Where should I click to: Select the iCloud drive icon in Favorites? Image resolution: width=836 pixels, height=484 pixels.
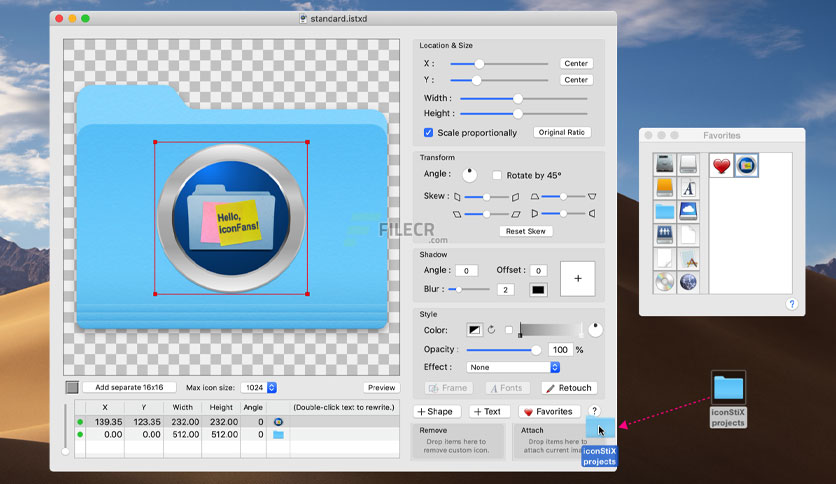(x=688, y=212)
